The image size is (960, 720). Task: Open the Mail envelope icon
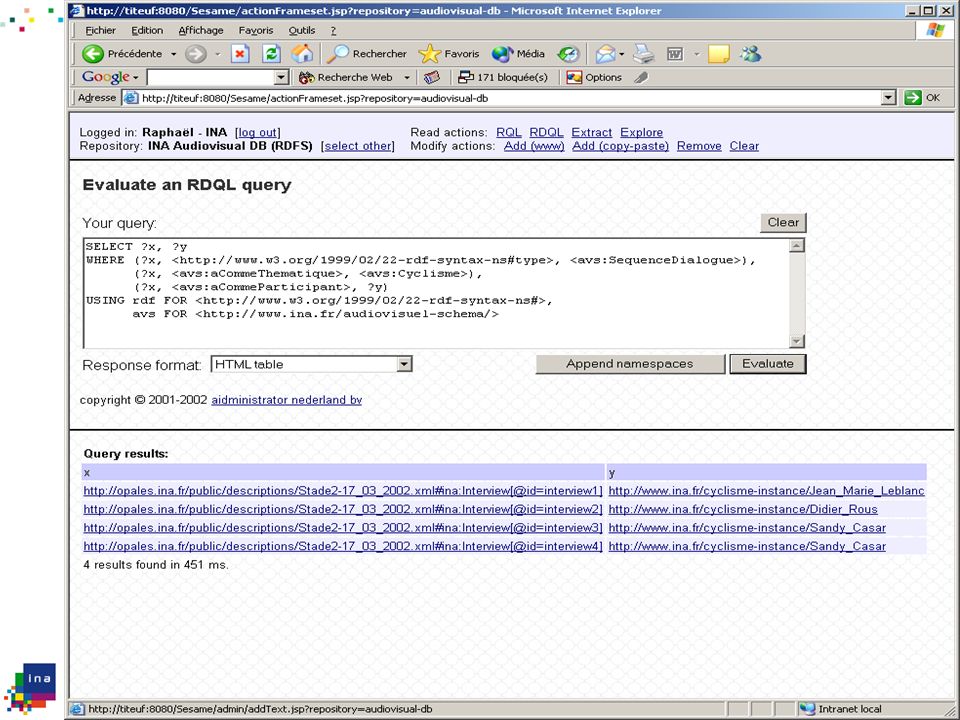(605, 54)
